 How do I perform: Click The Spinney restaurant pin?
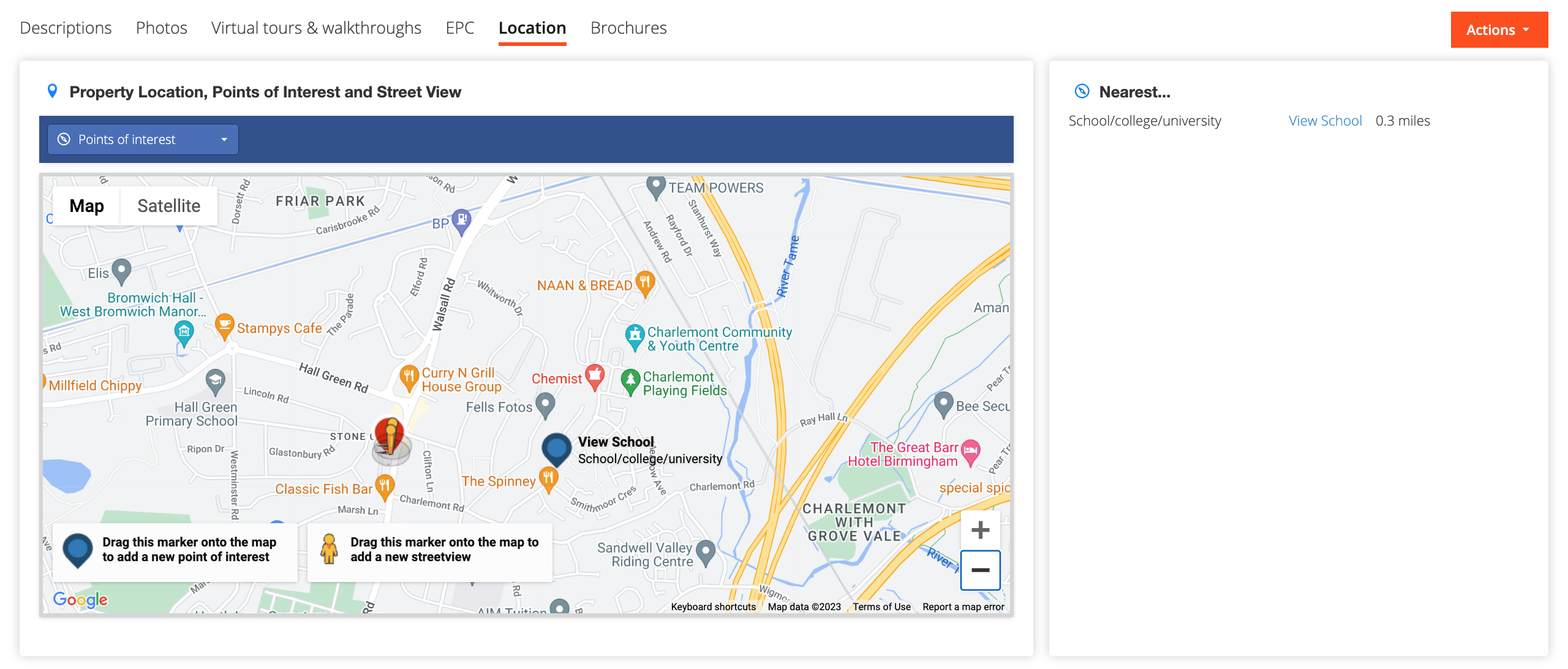pos(548,479)
